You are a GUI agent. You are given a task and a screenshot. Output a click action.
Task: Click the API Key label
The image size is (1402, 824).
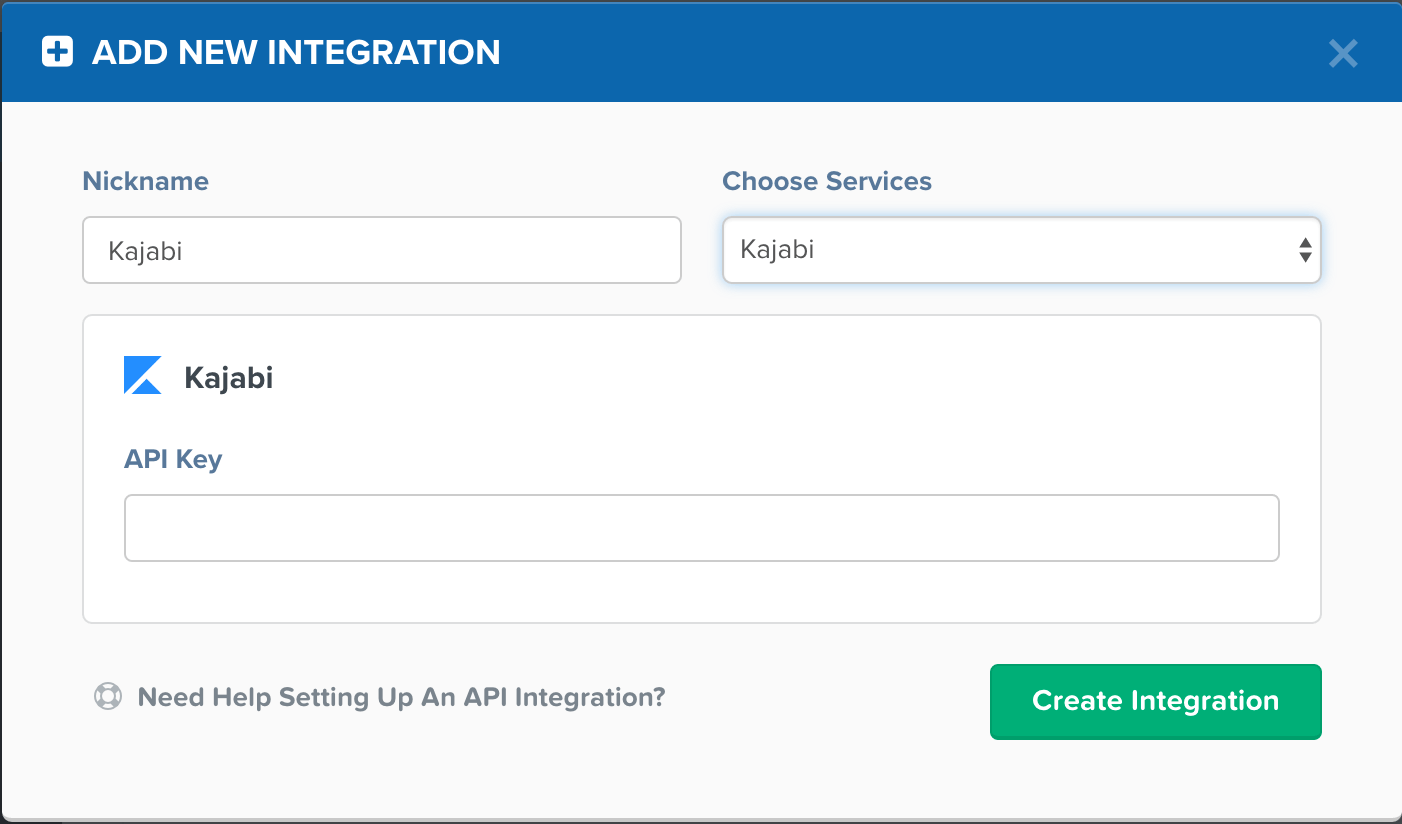173,459
